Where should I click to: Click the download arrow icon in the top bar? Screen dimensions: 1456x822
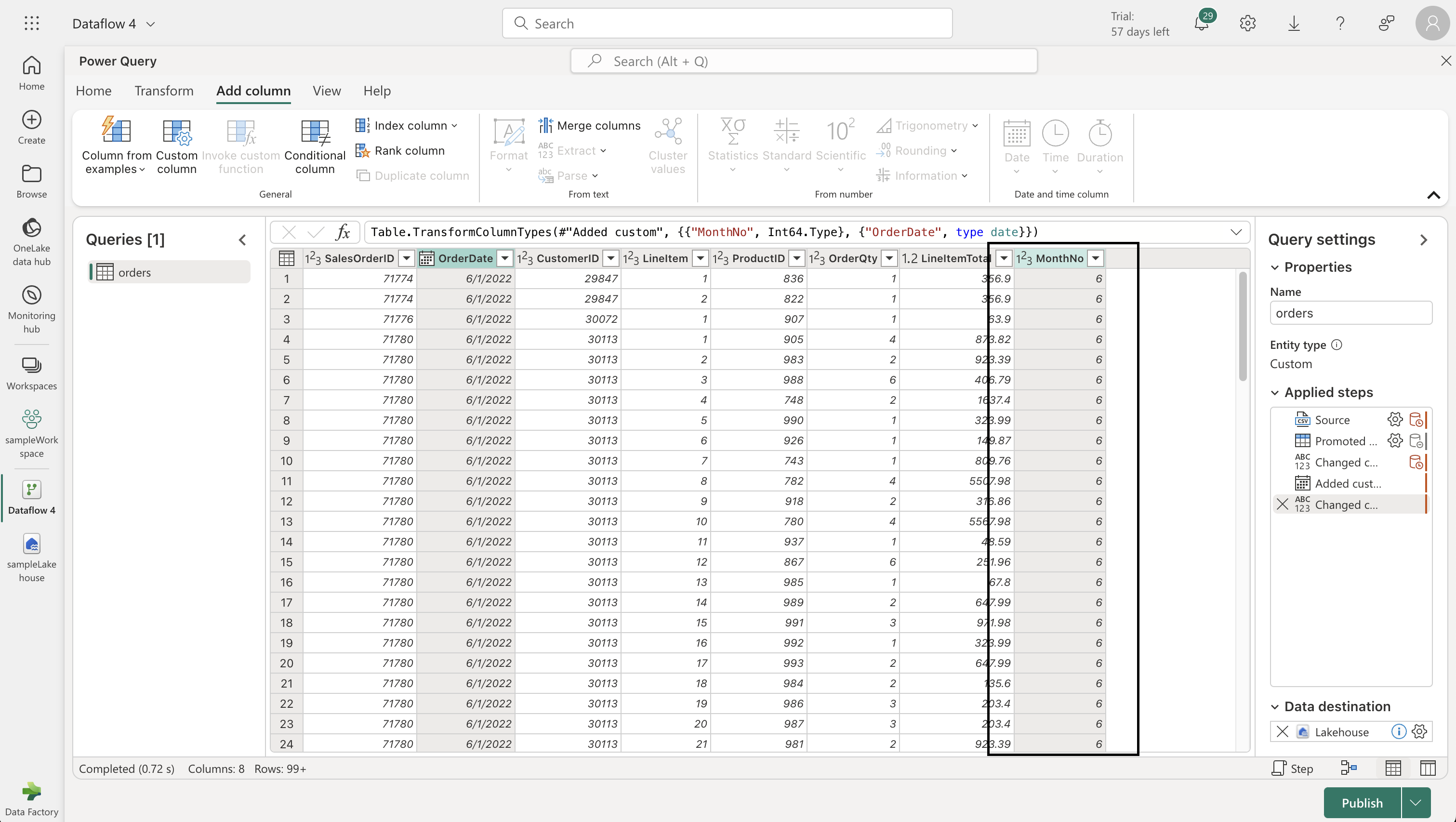1293,23
